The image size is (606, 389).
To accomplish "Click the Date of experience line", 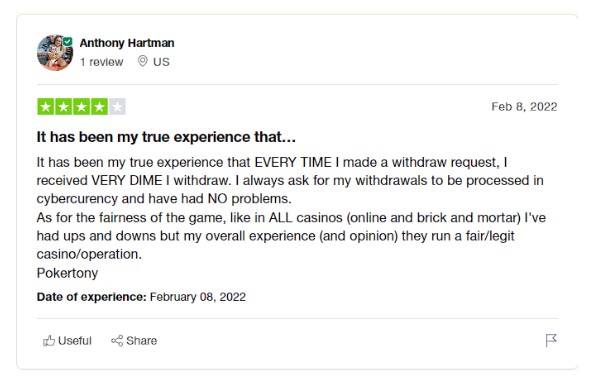I will pyautogui.click(x=141, y=297).
